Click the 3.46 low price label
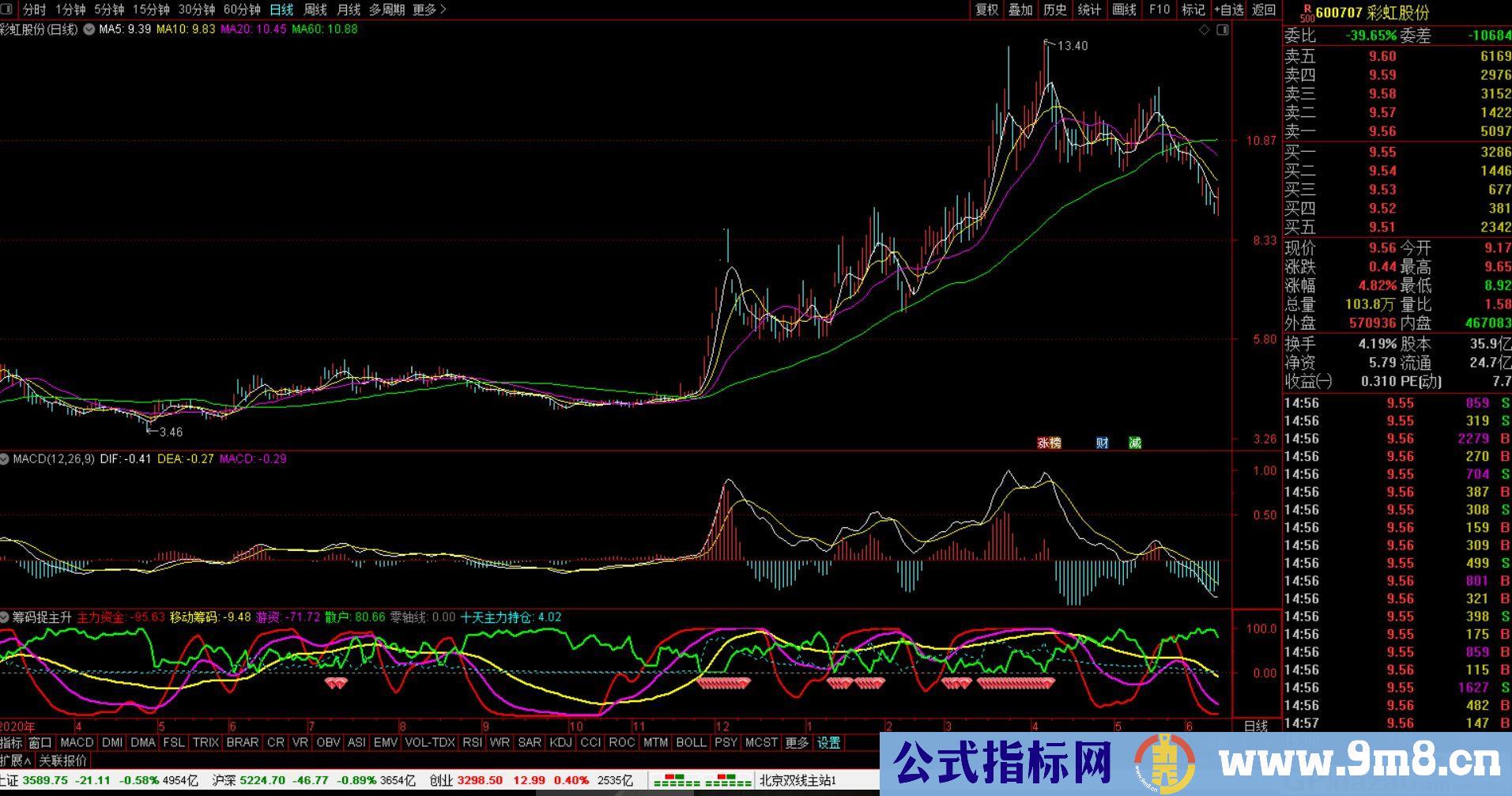This screenshot has height=796, width=1512. (x=171, y=432)
